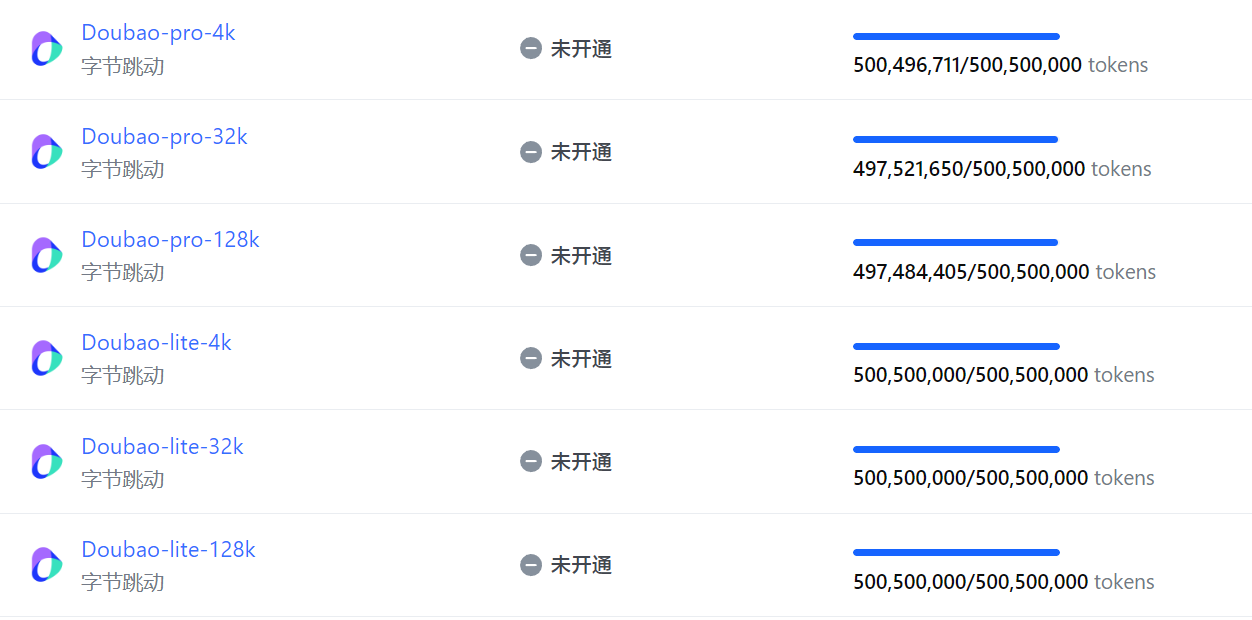Open the Doubao-lite-128k model link

pyautogui.click(x=168, y=550)
